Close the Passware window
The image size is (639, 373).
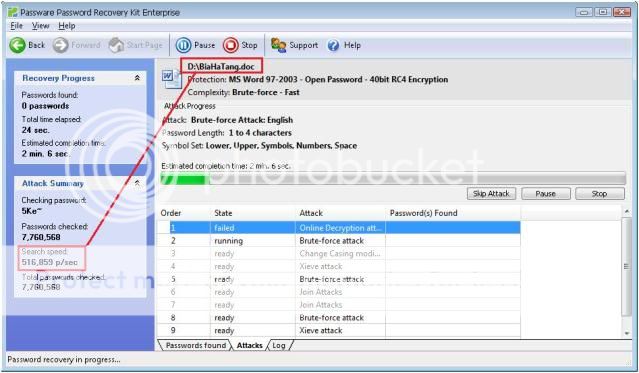(622, 12)
